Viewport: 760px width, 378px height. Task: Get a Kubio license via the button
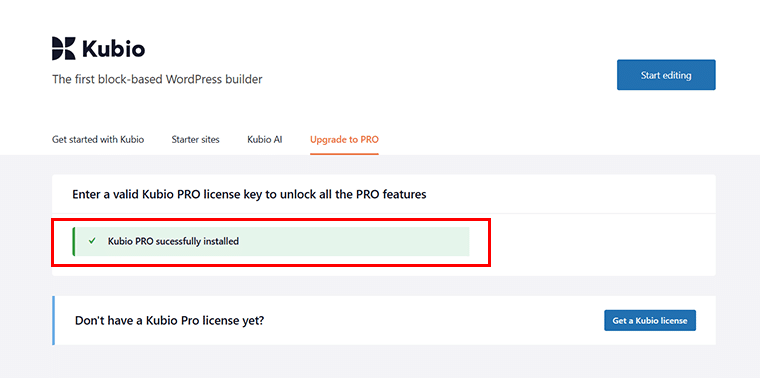tap(649, 320)
